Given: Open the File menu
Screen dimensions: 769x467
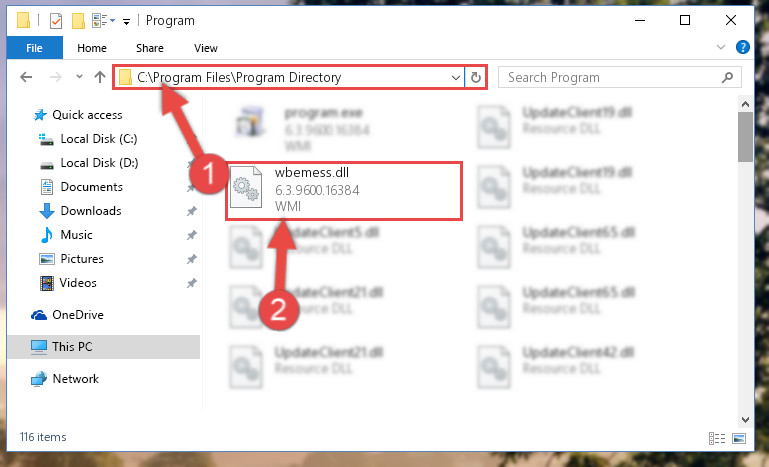Looking at the screenshot, I should [x=34, y=48].
